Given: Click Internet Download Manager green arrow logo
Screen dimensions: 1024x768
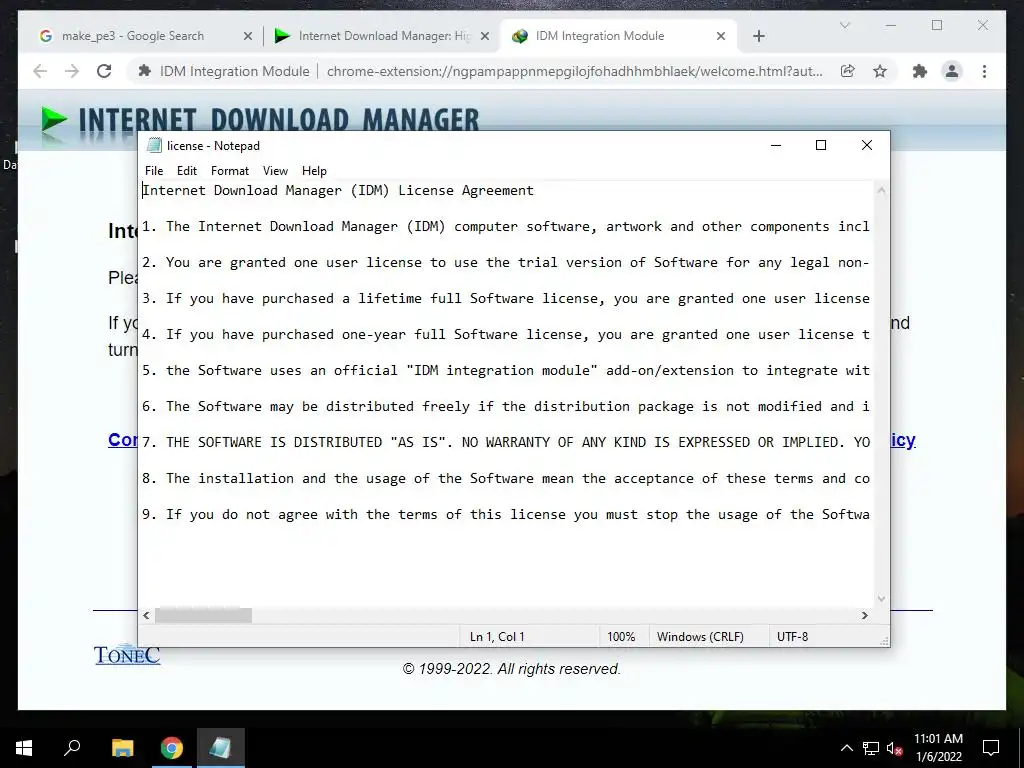Looking at the screenshot, I should tap(54, 121).
